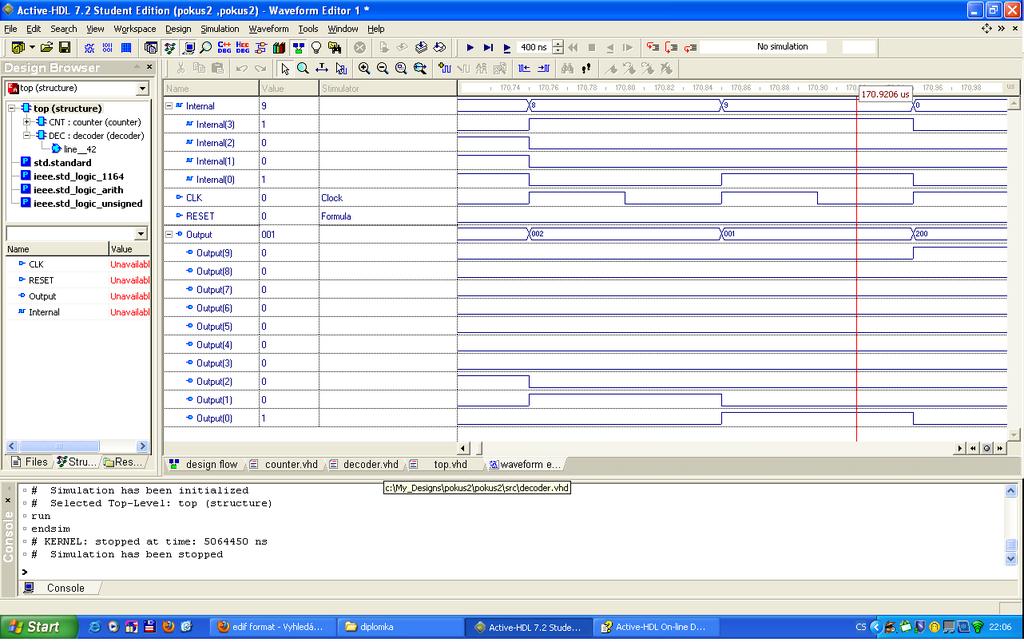Open the Waveform menu
Image resolution: width=1024 pixels, height=642 pixels.
268,29
